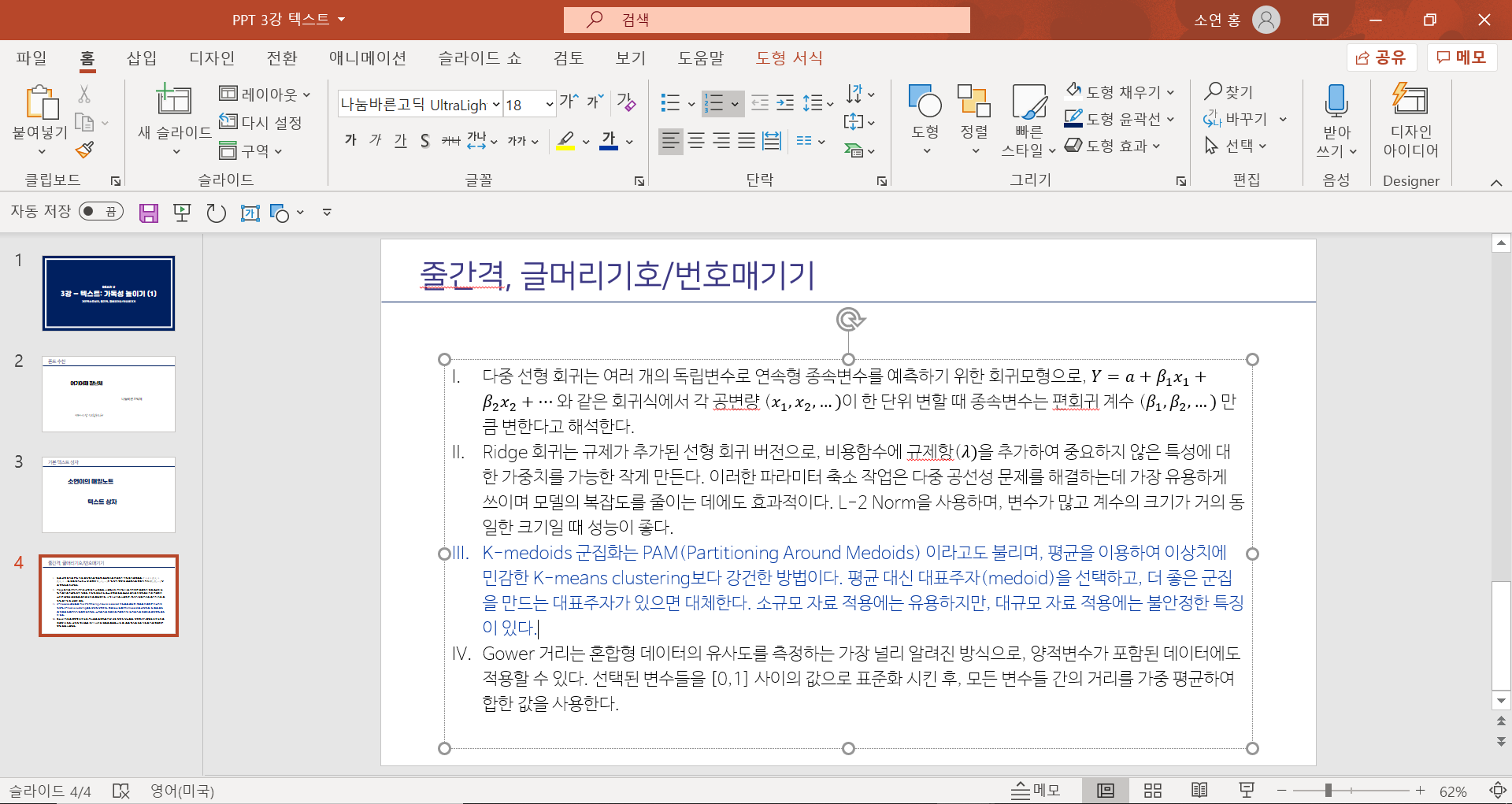Open Select (선택) dropdown
Image resolution: width=1512 pixels, height=804 pixels.
[1262, 146]
